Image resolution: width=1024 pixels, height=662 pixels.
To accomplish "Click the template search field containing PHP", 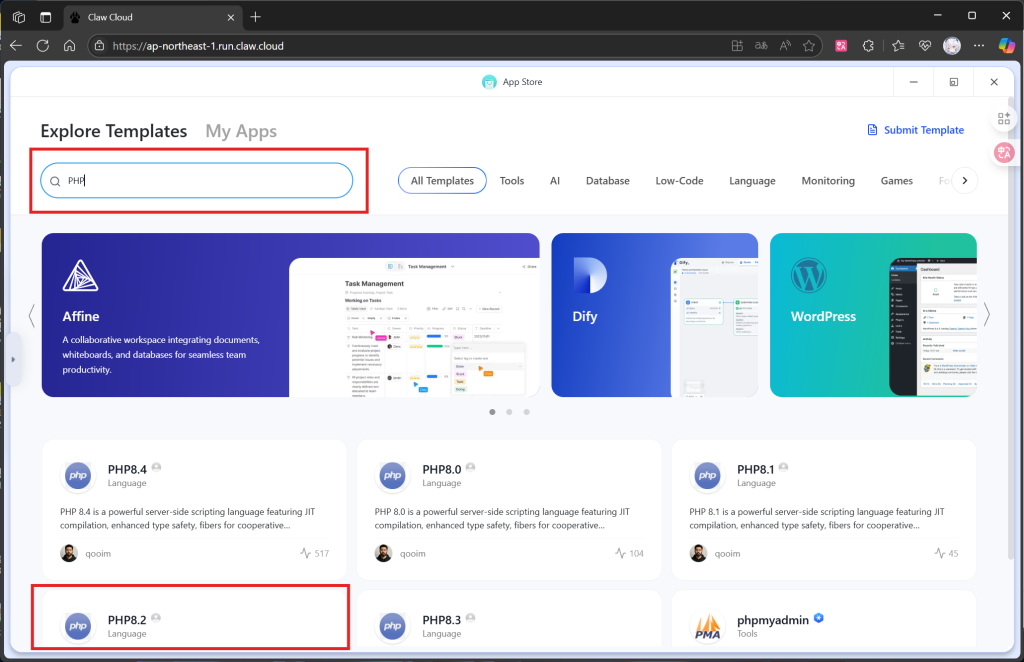I will (x=197, y=180).
